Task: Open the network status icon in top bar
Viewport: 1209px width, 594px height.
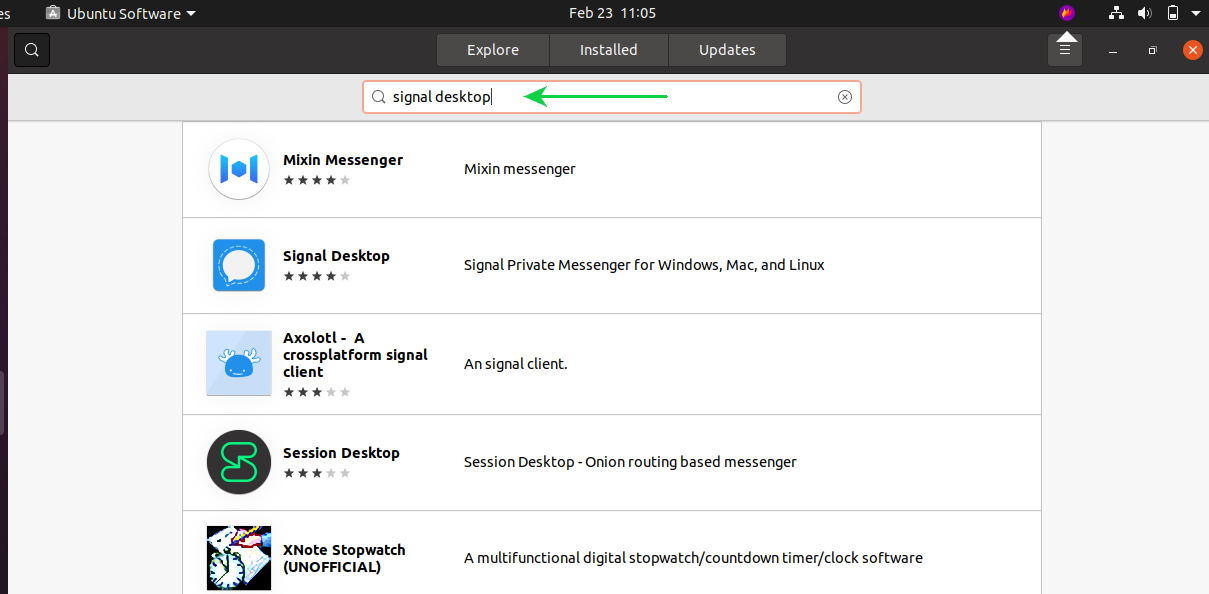Action: [x=1117, y=13]
